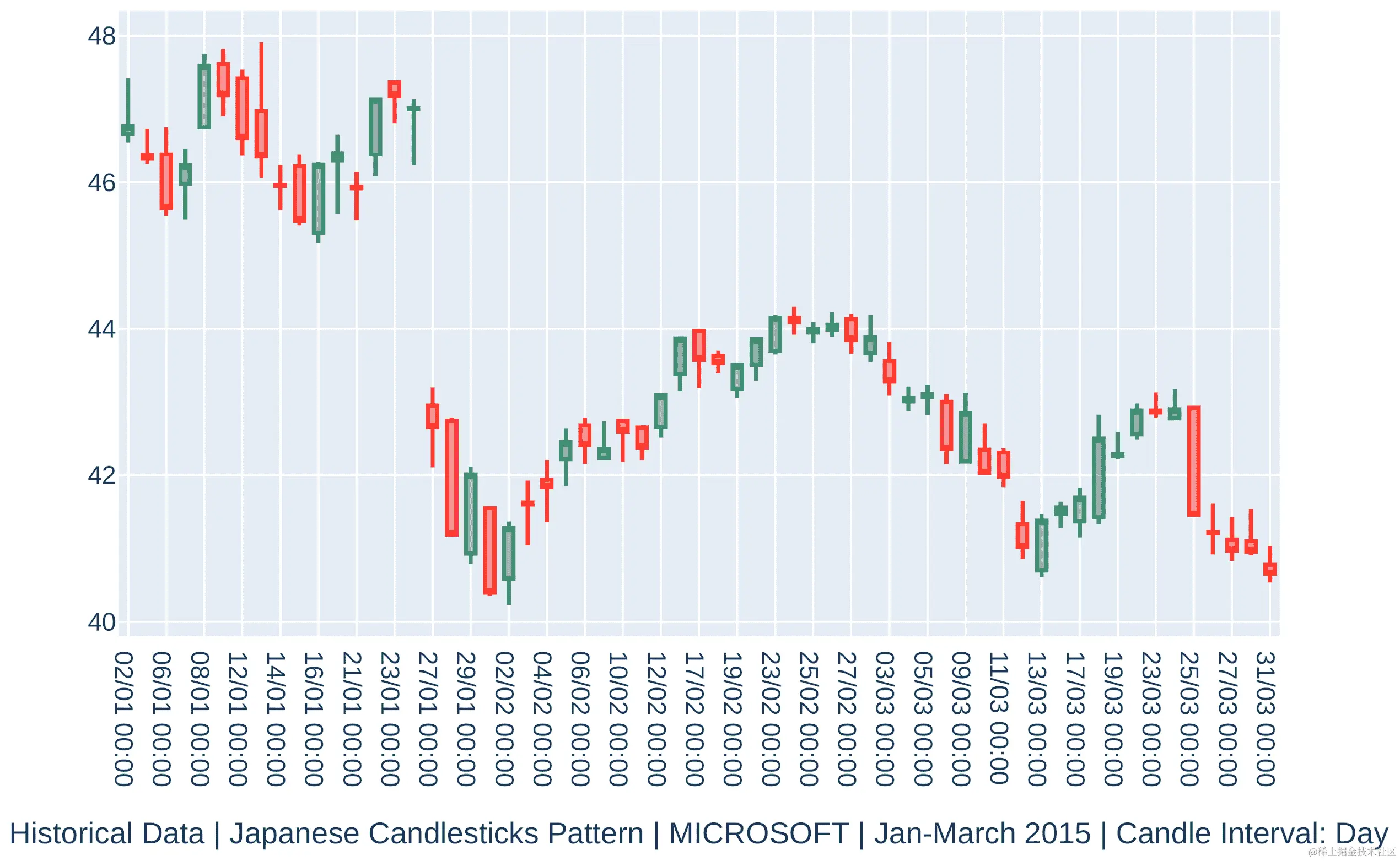This screenshot has width=1400, height=861.
Task: Click the red candle at 27/01
Action: point(433,416)
